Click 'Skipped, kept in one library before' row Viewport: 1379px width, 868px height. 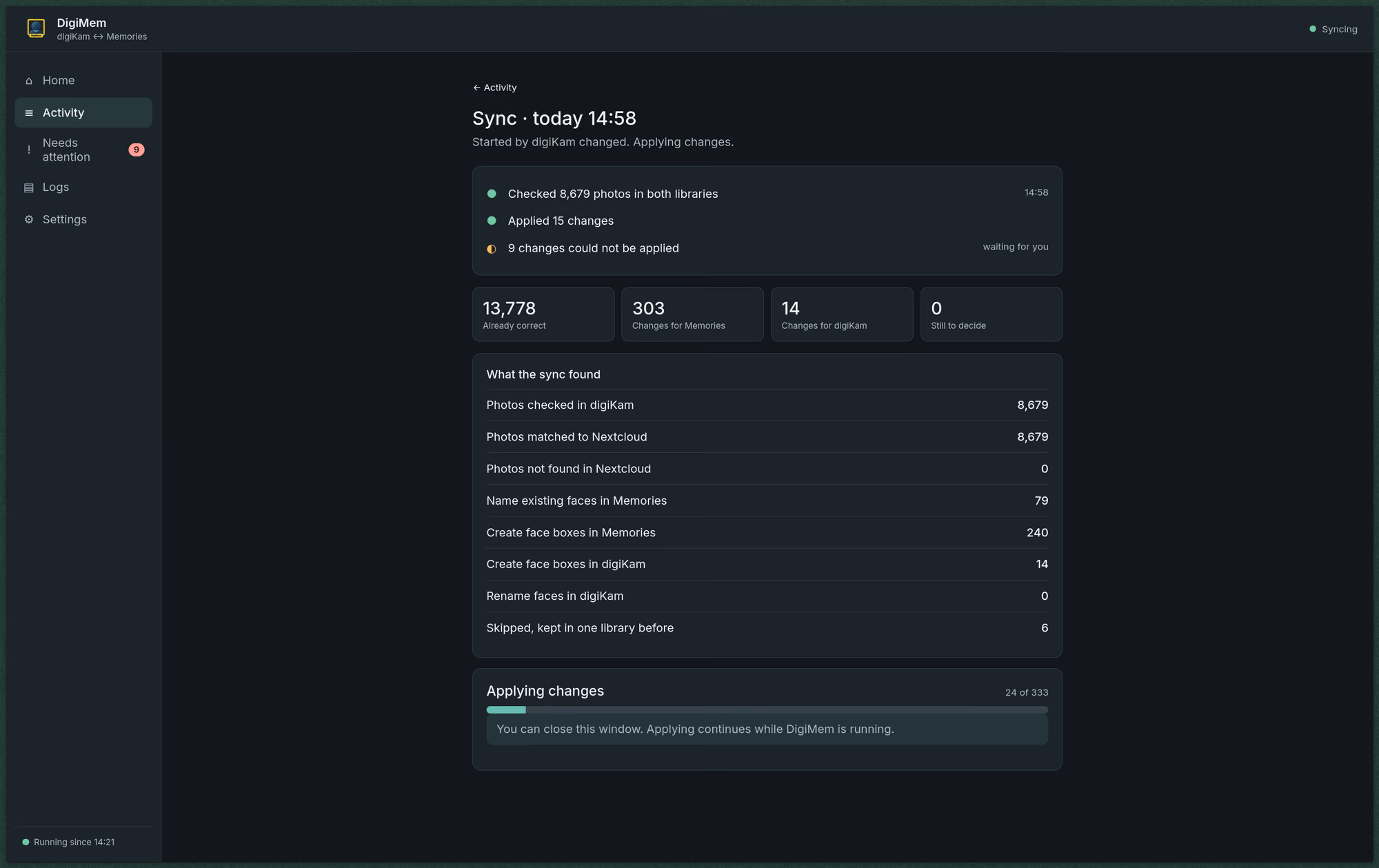pyautogui.click(x=767, y=628)
